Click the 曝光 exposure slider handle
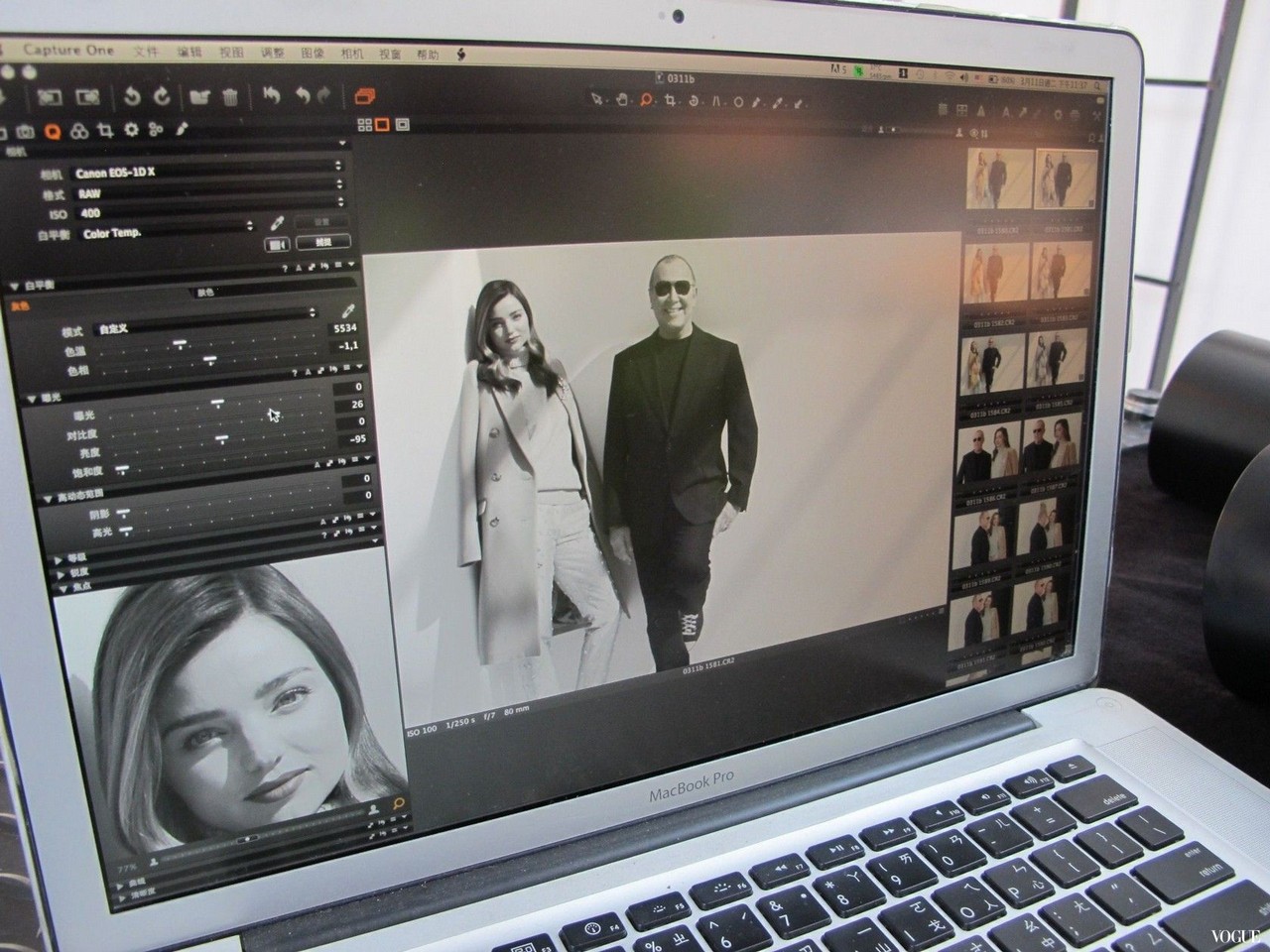Screen dimensions: 1270x952 click(218, 403)
